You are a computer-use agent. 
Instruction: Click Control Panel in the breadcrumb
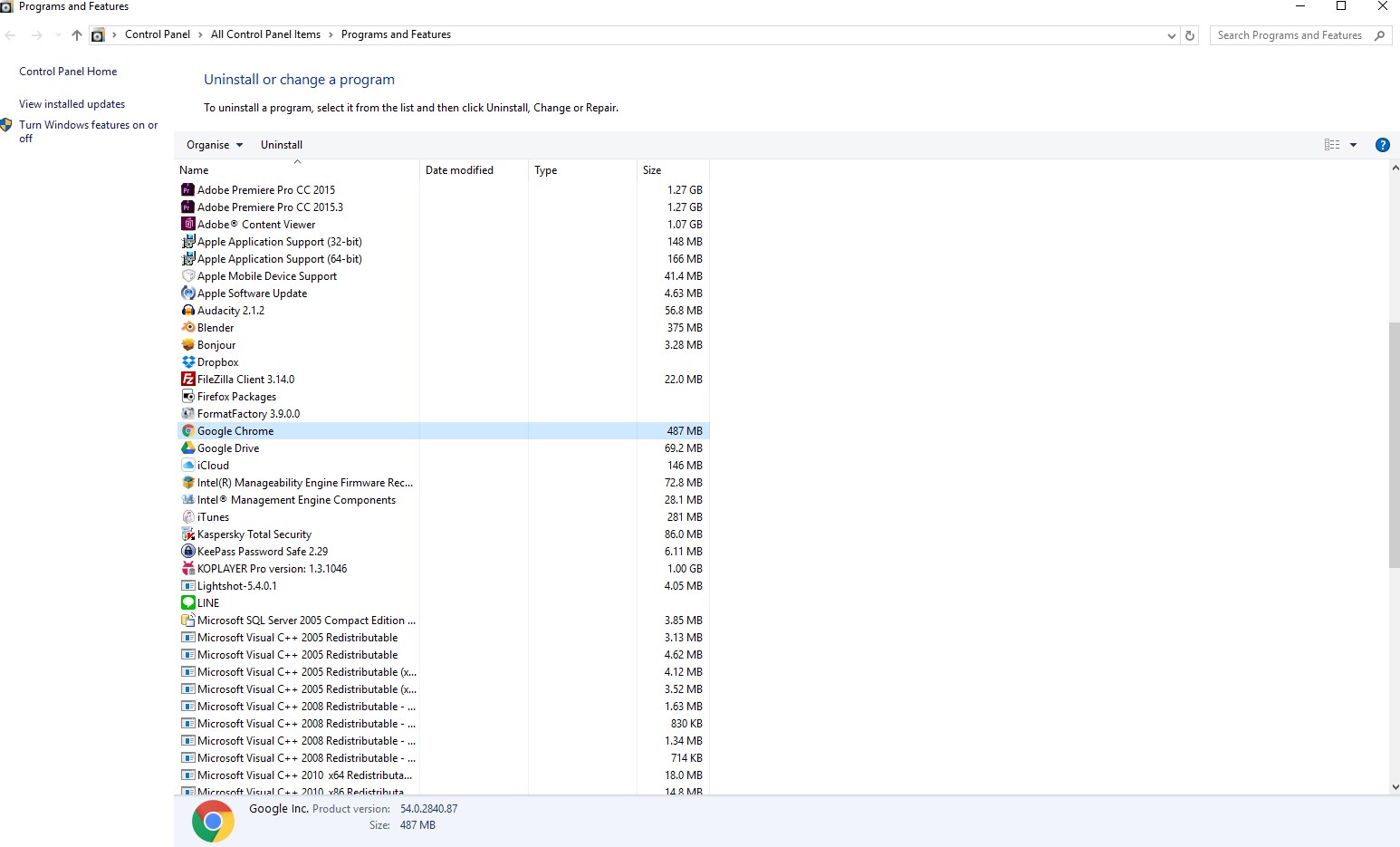[158, 34]
